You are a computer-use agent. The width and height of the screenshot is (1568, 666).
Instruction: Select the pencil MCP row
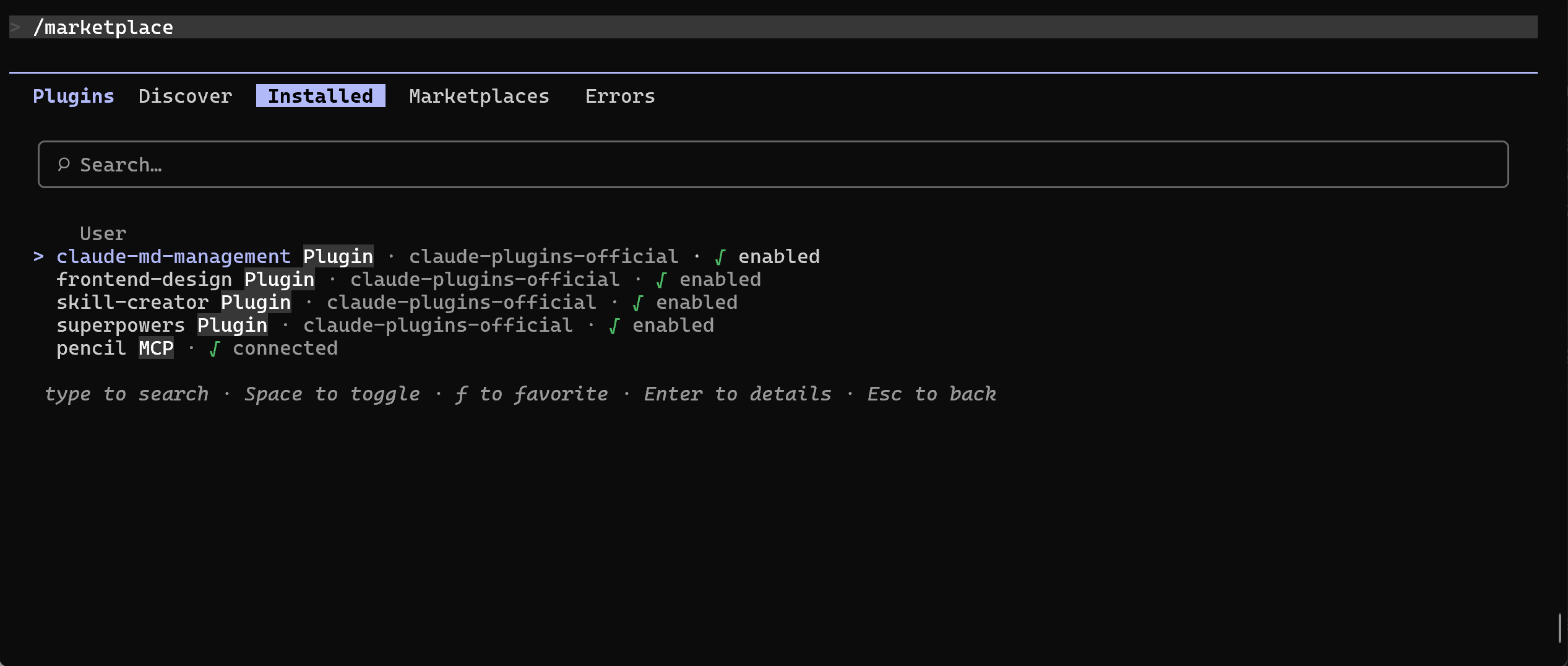click(197, 348)
